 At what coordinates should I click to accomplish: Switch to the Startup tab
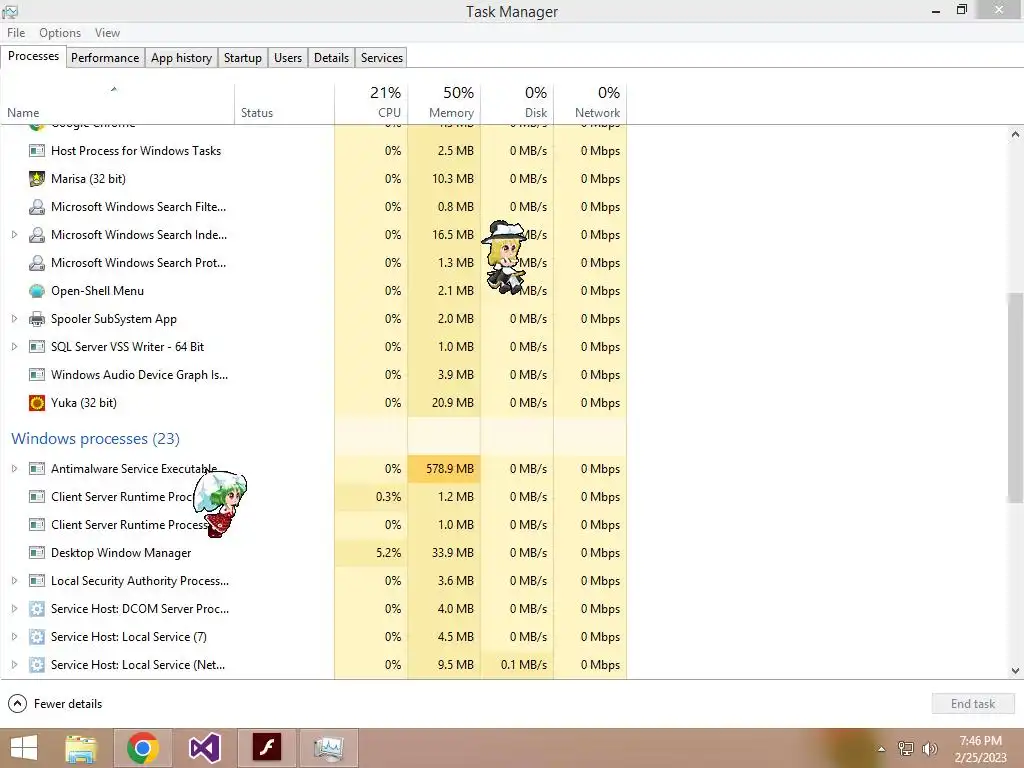coord(243,57)
